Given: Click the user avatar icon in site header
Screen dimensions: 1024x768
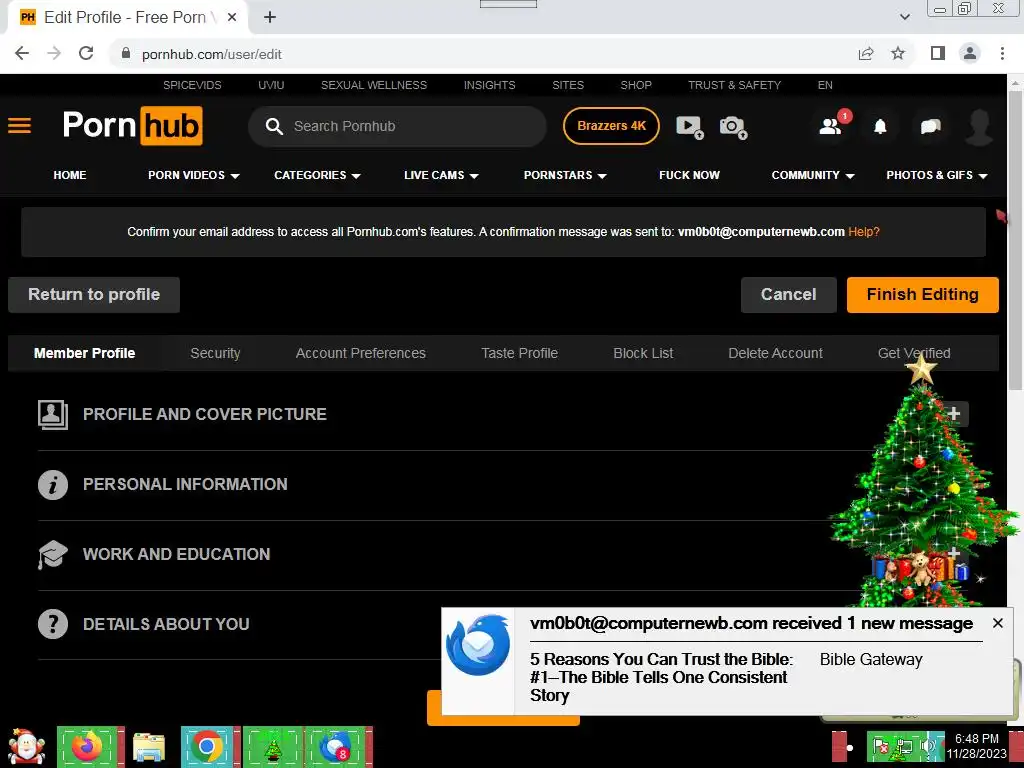Looking at the screenshot, I should point(979,127).
